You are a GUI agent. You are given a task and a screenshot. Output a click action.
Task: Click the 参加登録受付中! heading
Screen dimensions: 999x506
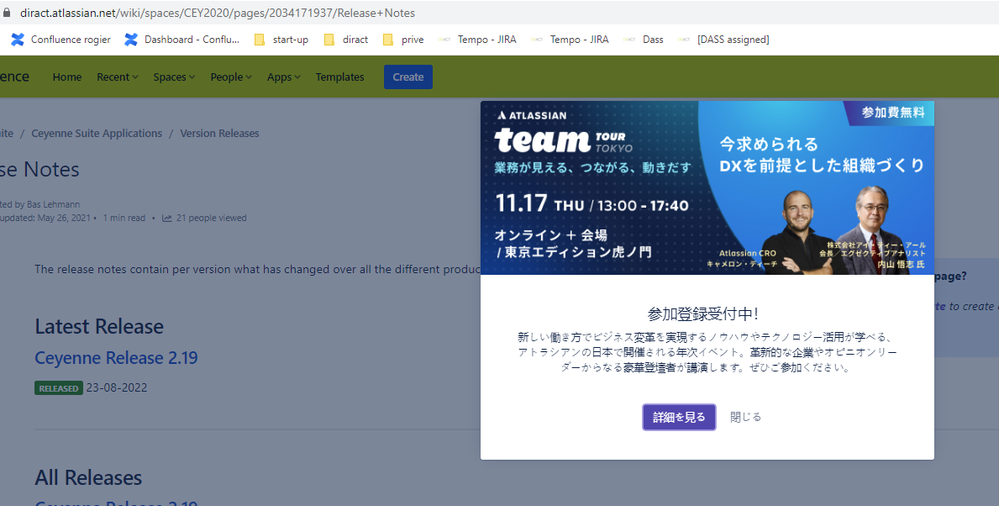(703, 314)
